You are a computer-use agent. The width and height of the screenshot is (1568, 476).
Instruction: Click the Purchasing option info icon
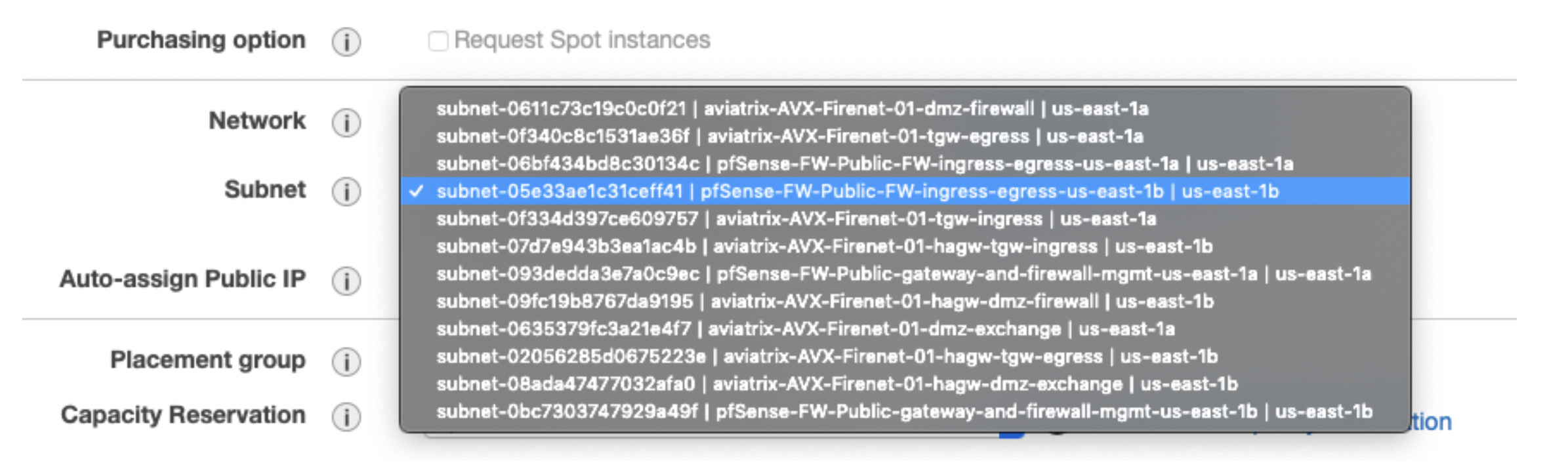pos(346,42)
